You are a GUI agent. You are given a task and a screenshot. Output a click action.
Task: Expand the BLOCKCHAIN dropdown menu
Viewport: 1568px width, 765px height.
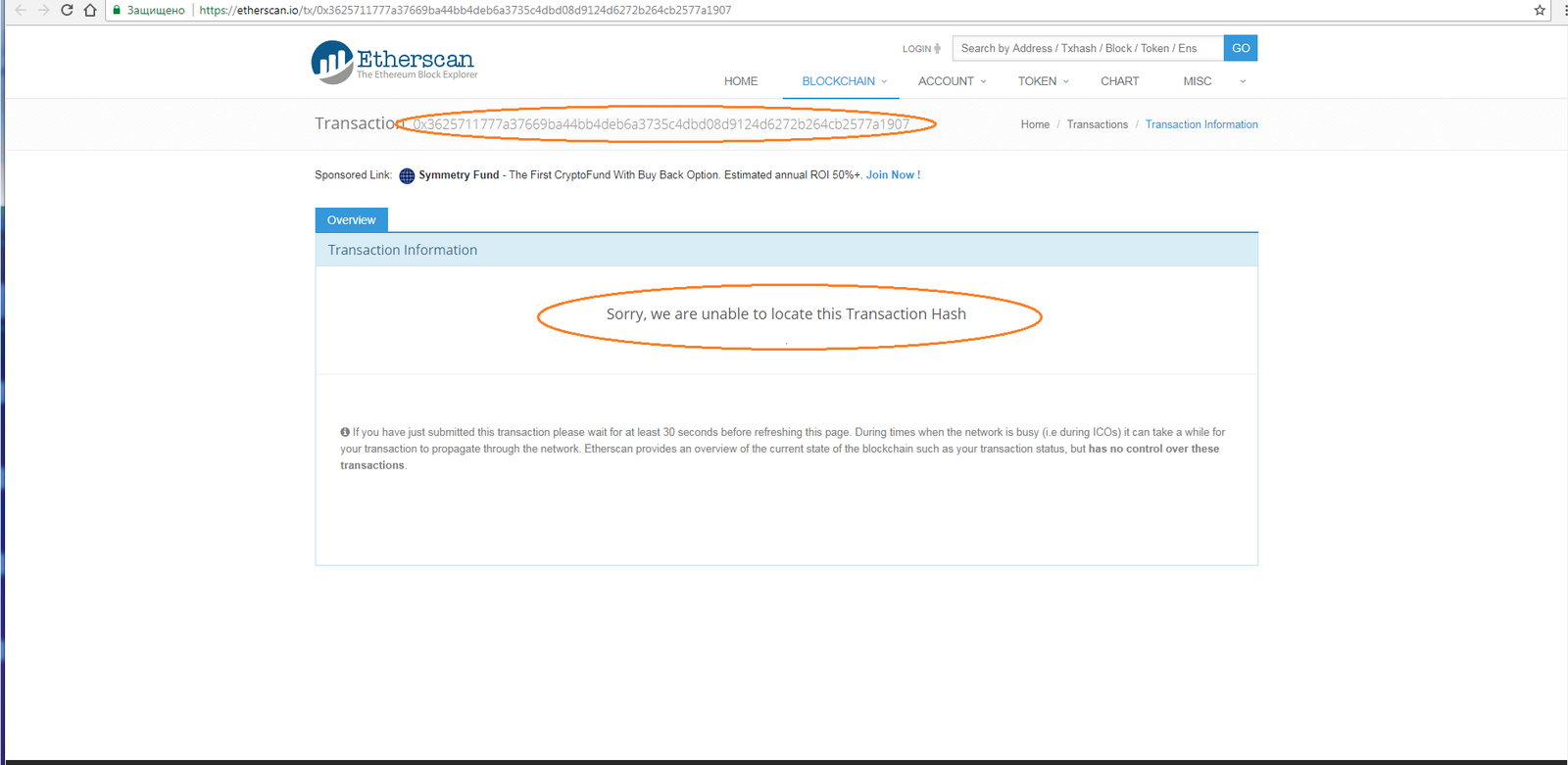pos(844,81)
